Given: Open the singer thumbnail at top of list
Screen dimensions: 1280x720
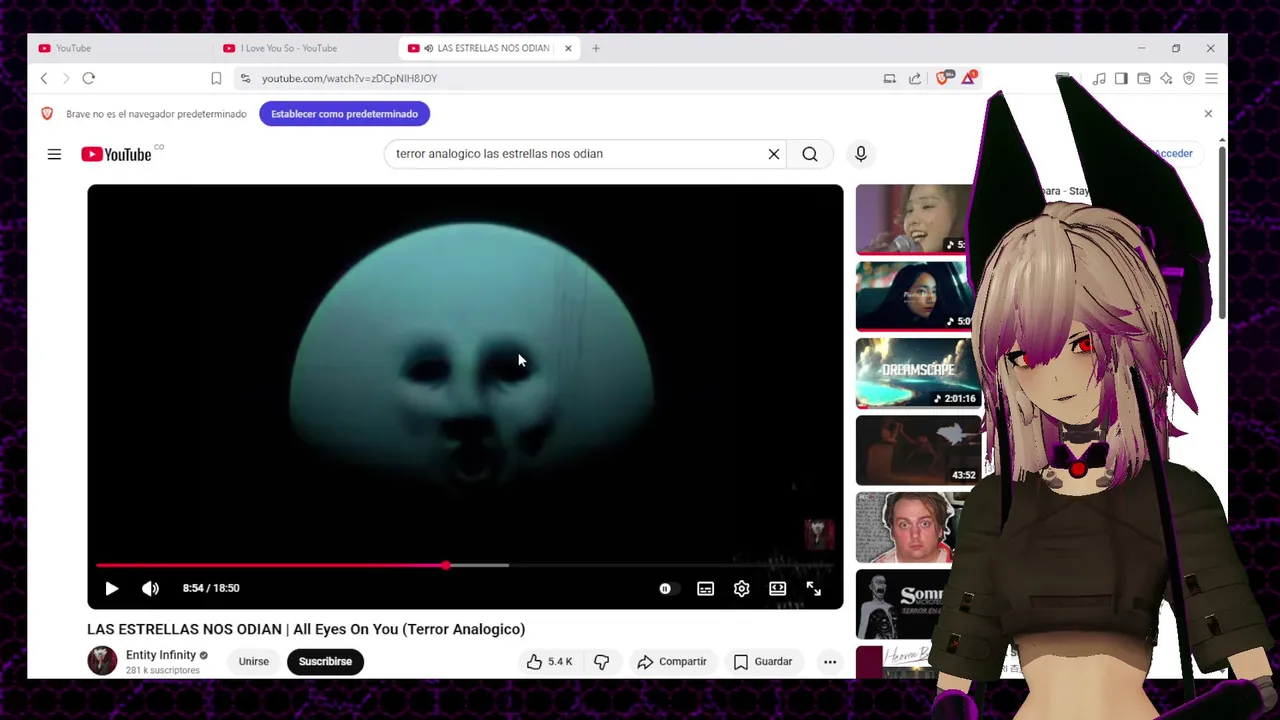Looking at the screenshot, I should click(x=915, y=219).
